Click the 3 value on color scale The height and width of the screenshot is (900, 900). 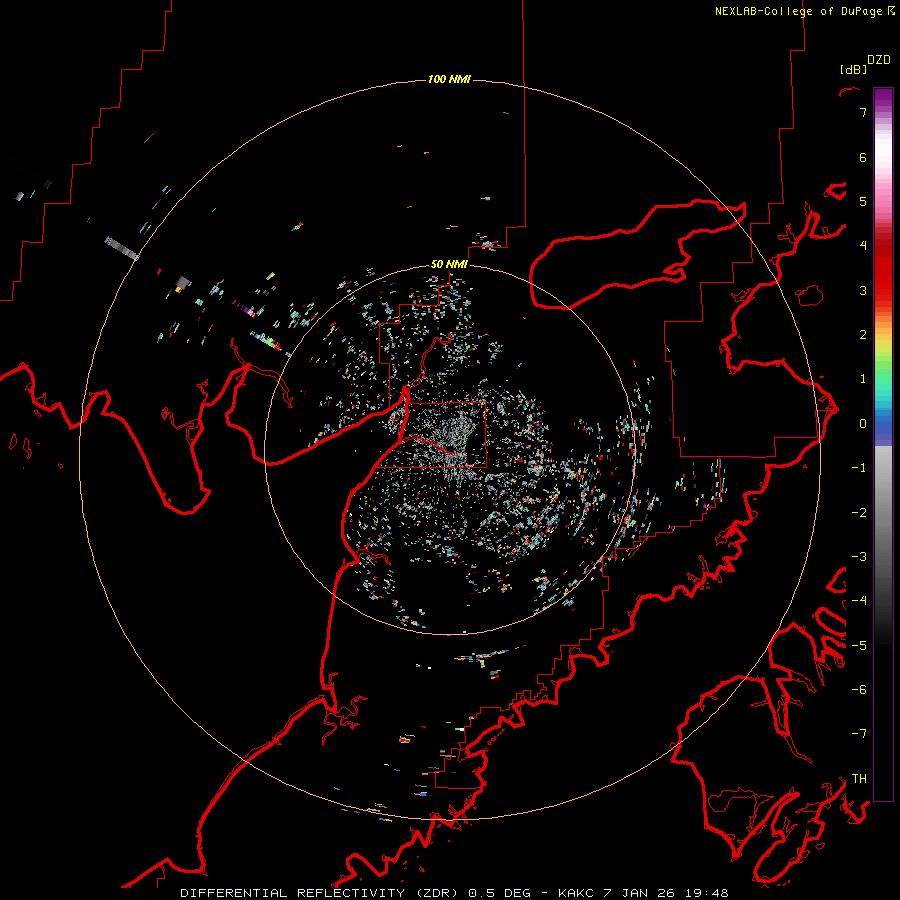tap(863, 290)
